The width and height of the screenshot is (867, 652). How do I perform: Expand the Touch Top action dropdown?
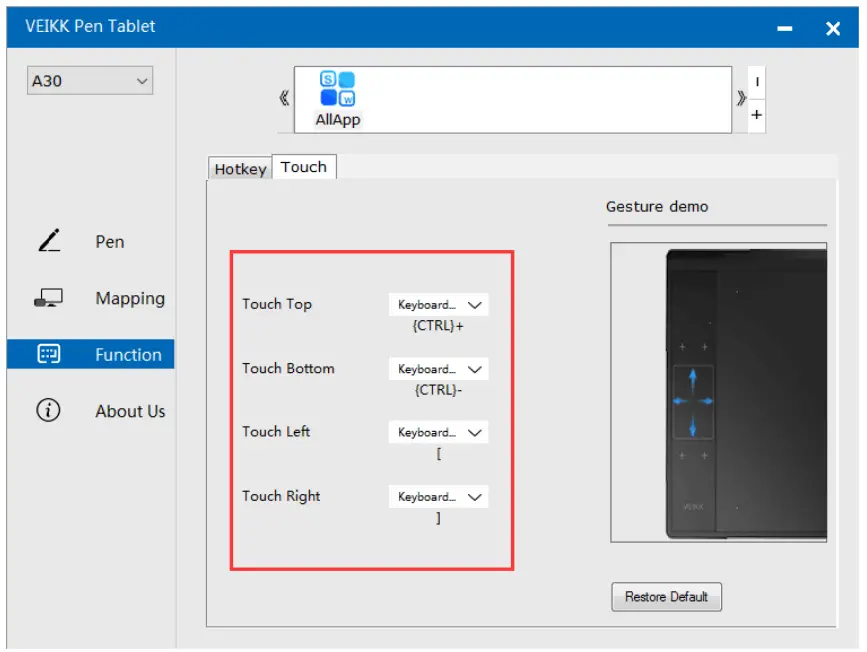[x=438, y=305]
